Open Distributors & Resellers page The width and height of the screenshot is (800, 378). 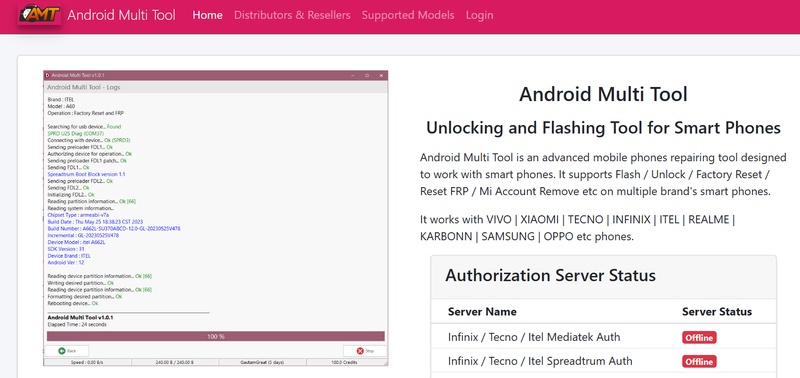point(292,15)
